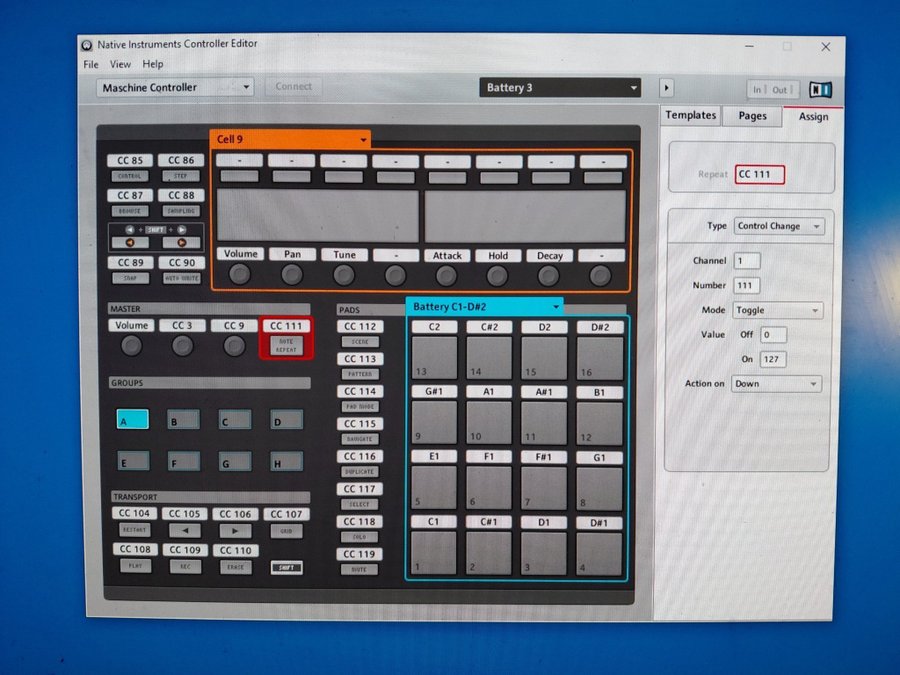The height and width of the screenshot is (675, 900).
Task: Click the Channel number input field
Action: click(x=747, y=261)
